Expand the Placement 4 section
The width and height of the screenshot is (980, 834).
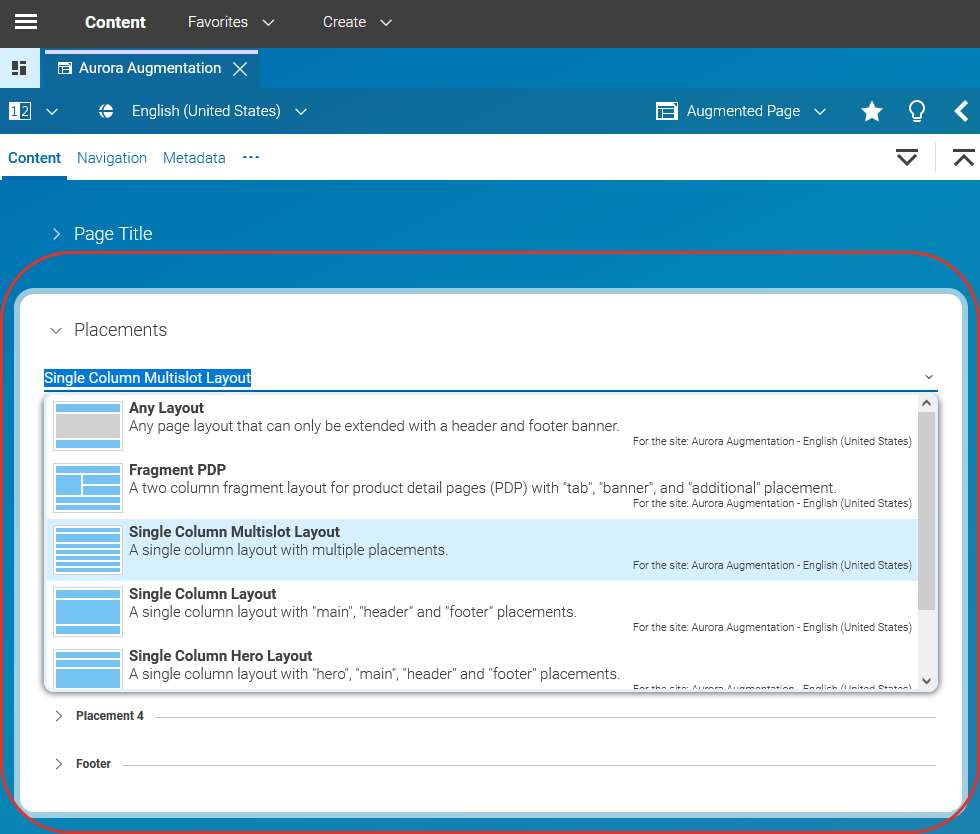(59, 715)
